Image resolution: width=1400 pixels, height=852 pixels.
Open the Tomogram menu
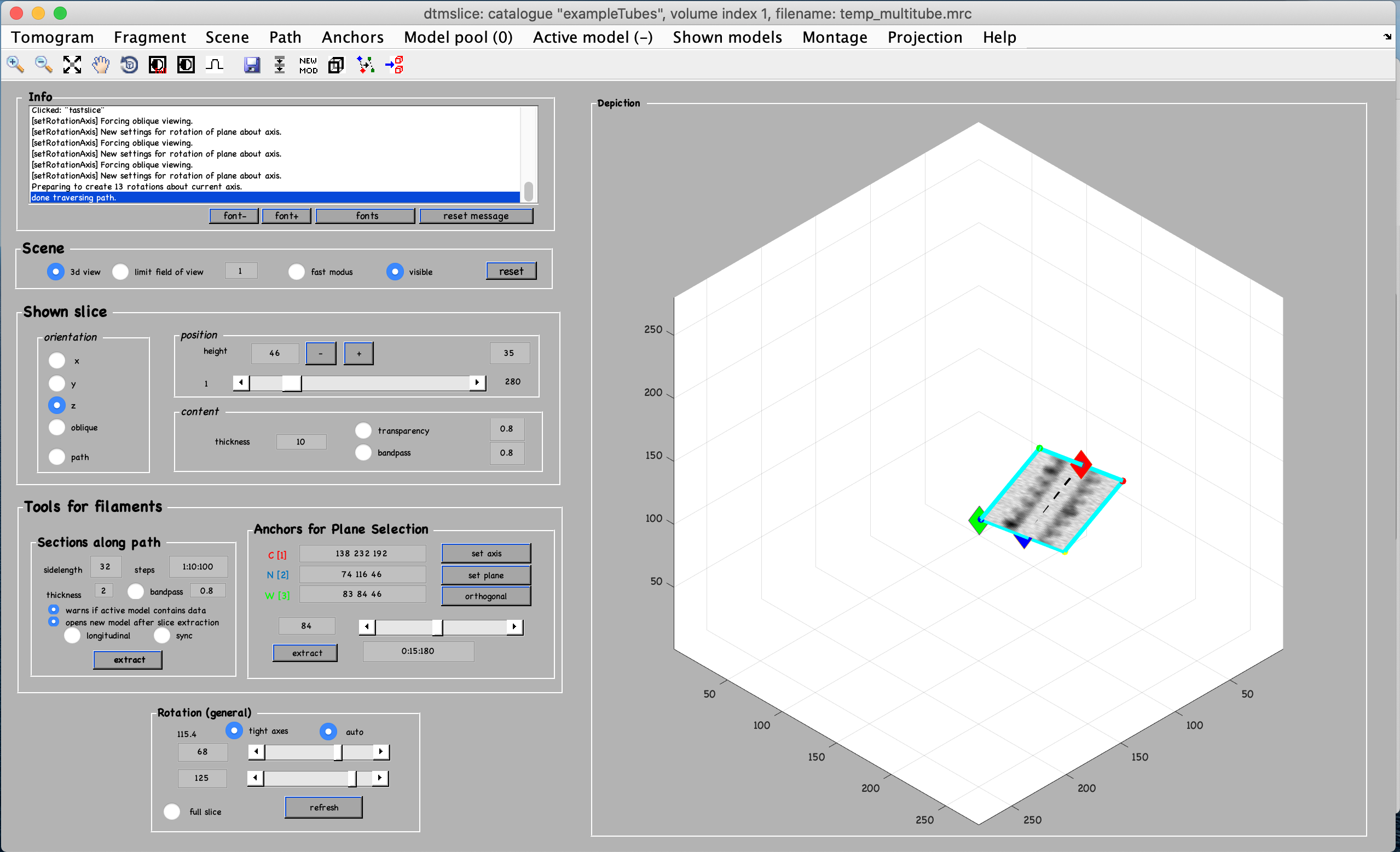coord(53,38)
